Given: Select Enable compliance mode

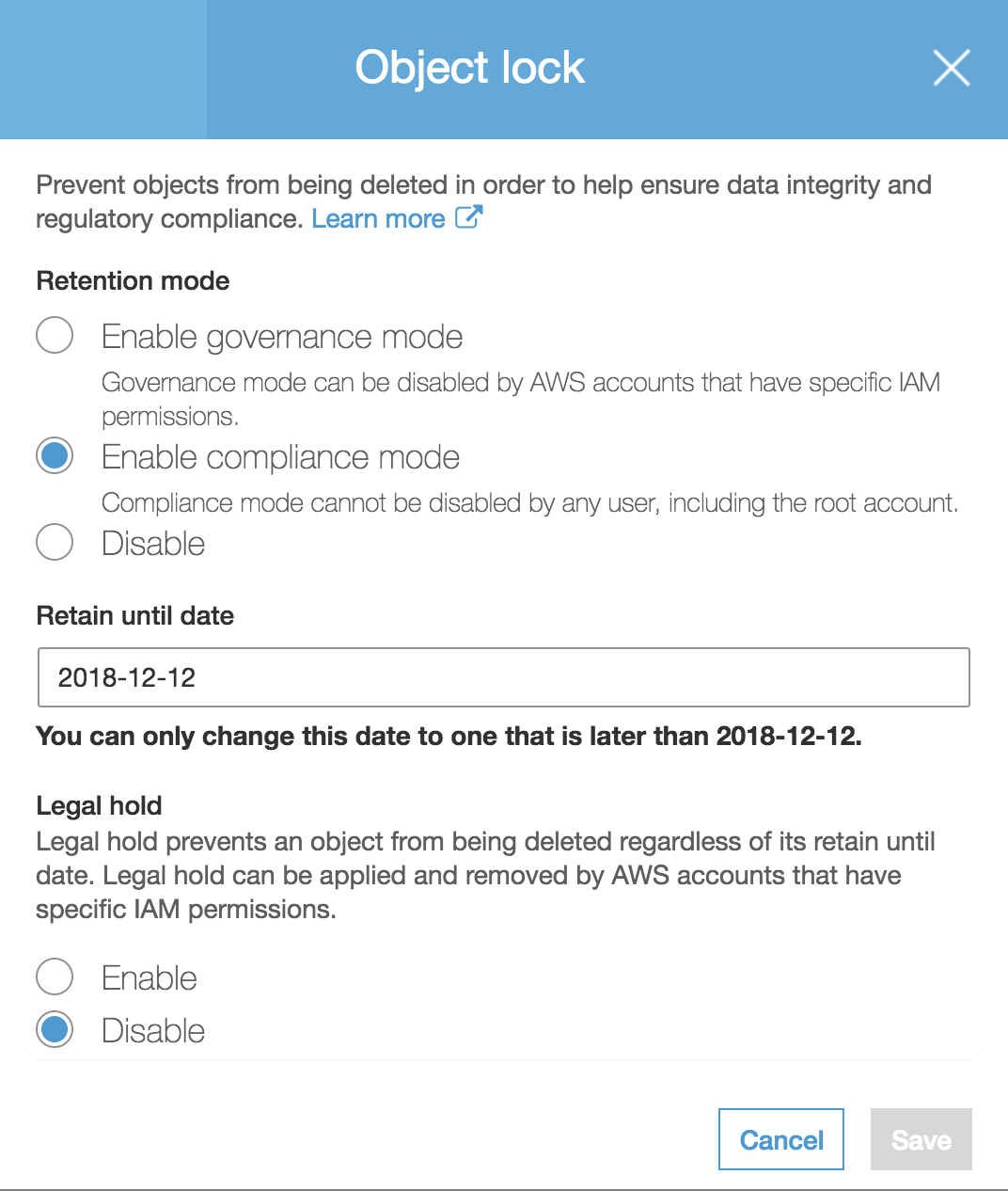Looking at the screenshot, I should (54, 455).
